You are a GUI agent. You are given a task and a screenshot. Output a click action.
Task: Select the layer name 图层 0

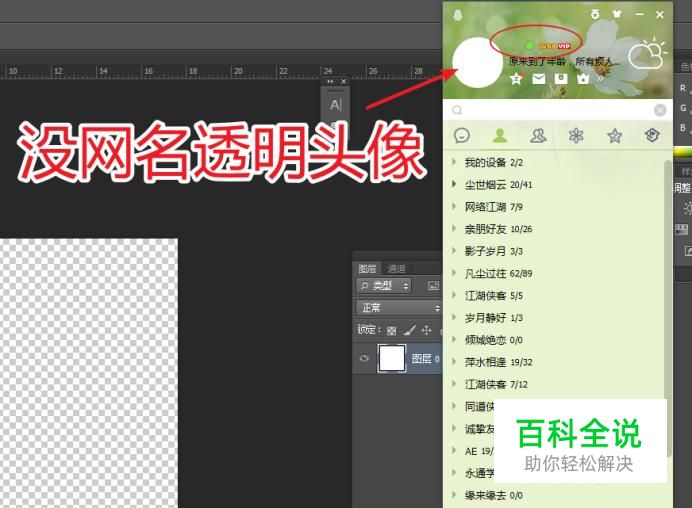(425, 358)
